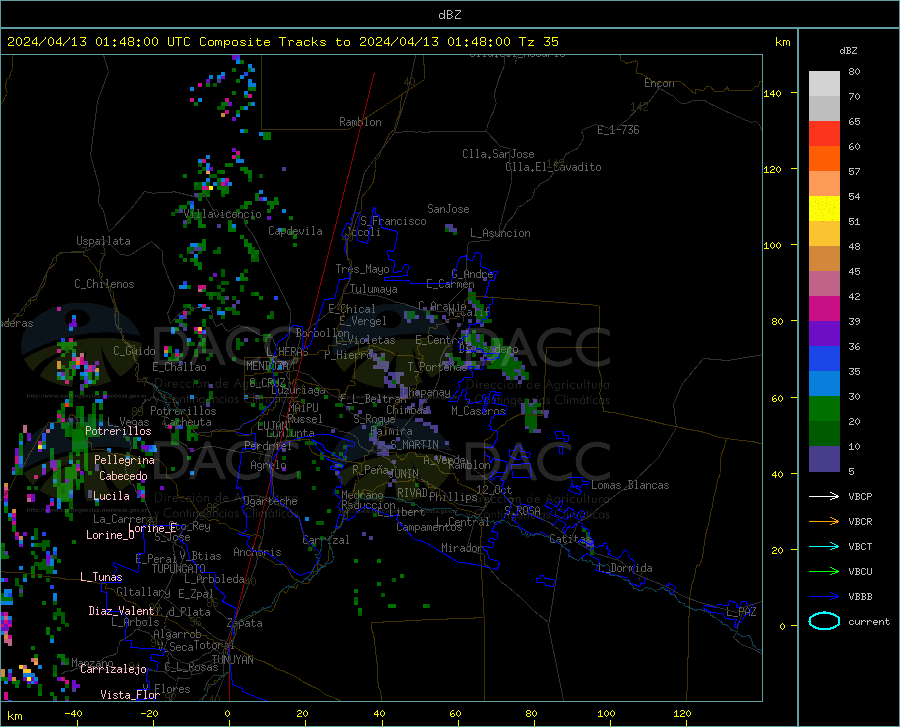Click the Ugarteche map label
Image resolution: width=900 pixels, height=727 pixels.
[270, 501]
